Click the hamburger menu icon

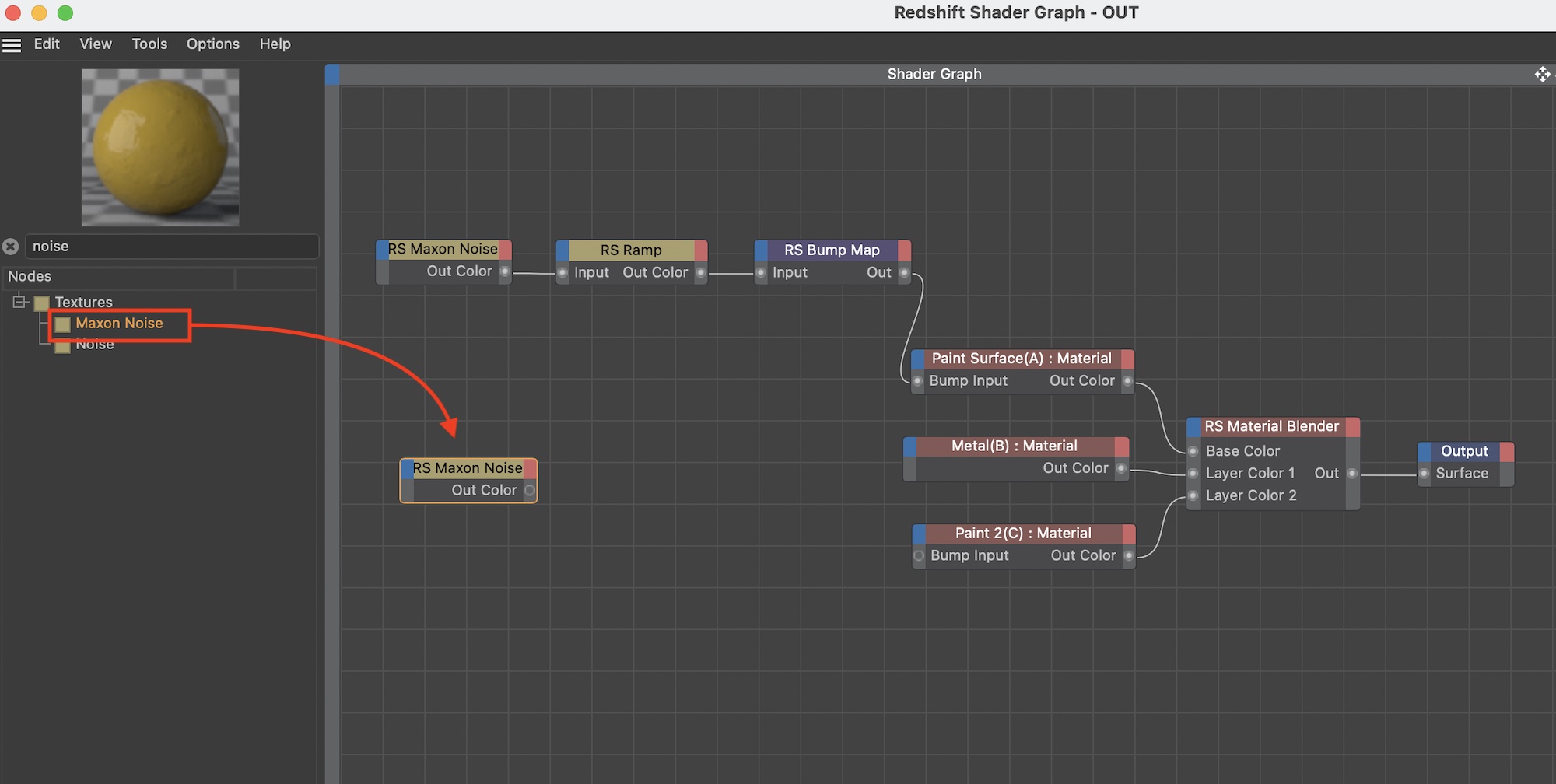point(12,45)
